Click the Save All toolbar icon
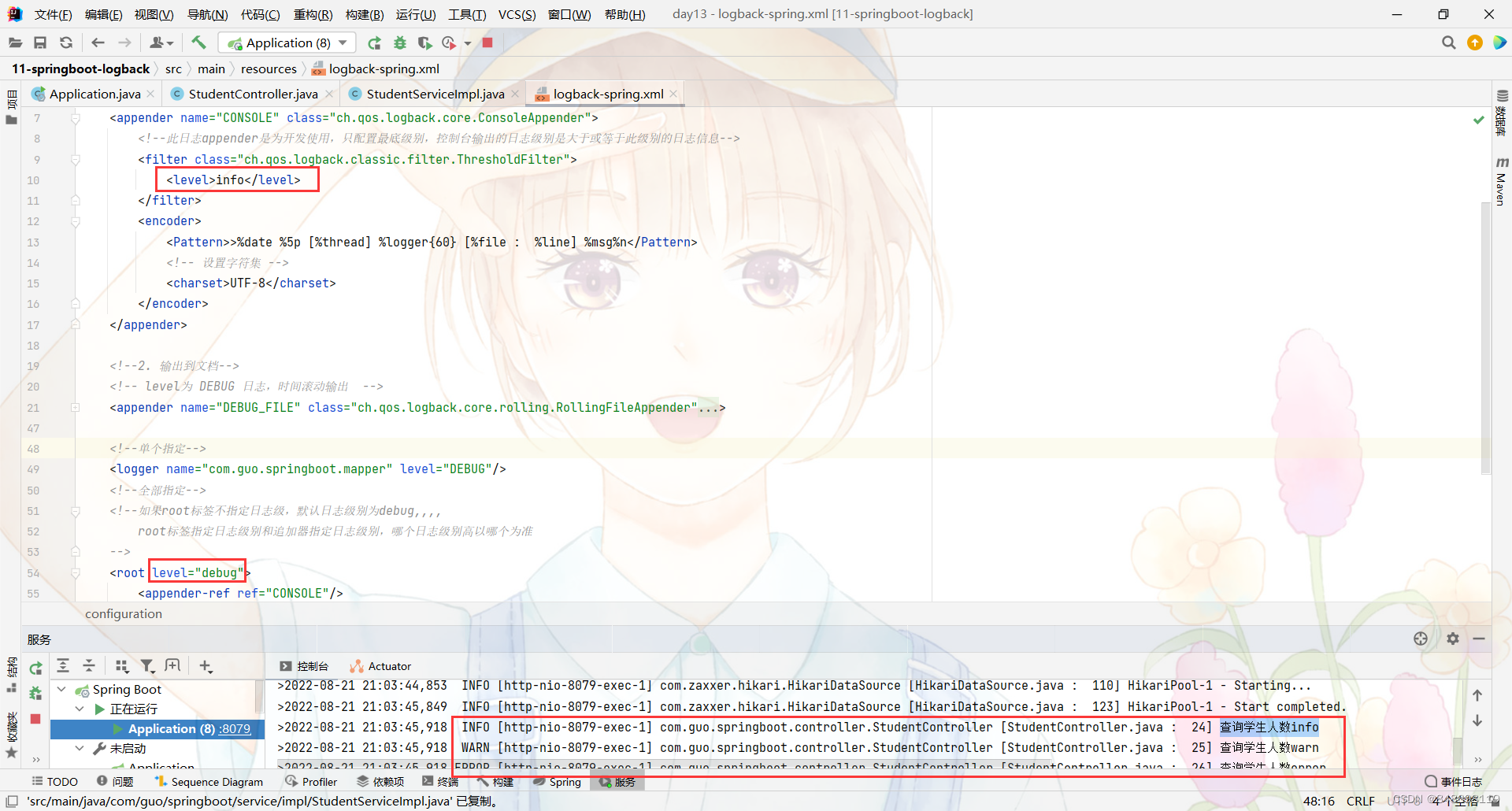The width and height of the screenshot is (1512, 811). coord(40,43)
